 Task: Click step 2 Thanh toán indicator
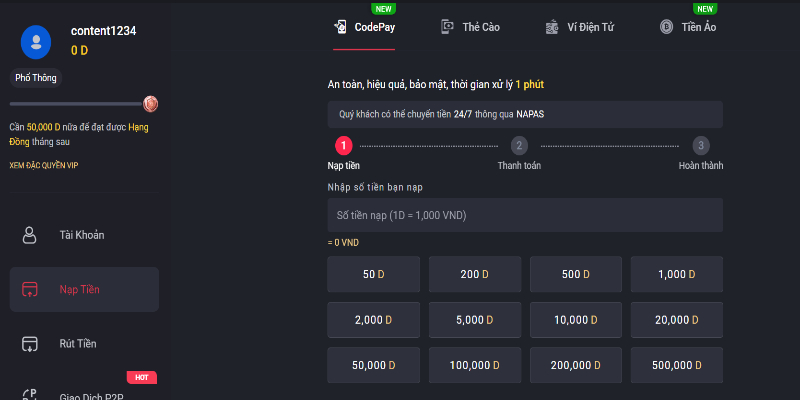519,146
